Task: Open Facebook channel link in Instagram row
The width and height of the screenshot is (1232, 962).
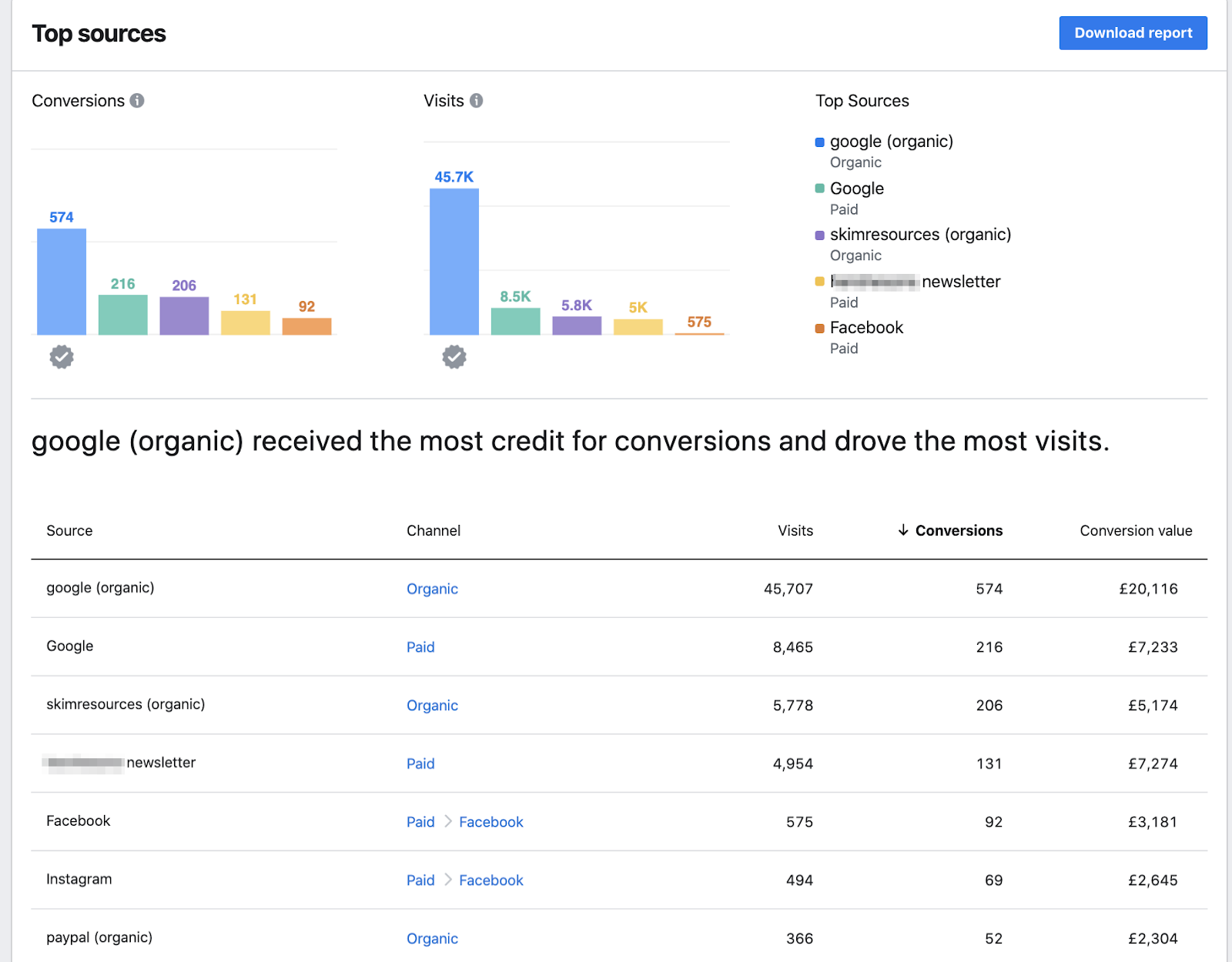Action: point(490,880)
